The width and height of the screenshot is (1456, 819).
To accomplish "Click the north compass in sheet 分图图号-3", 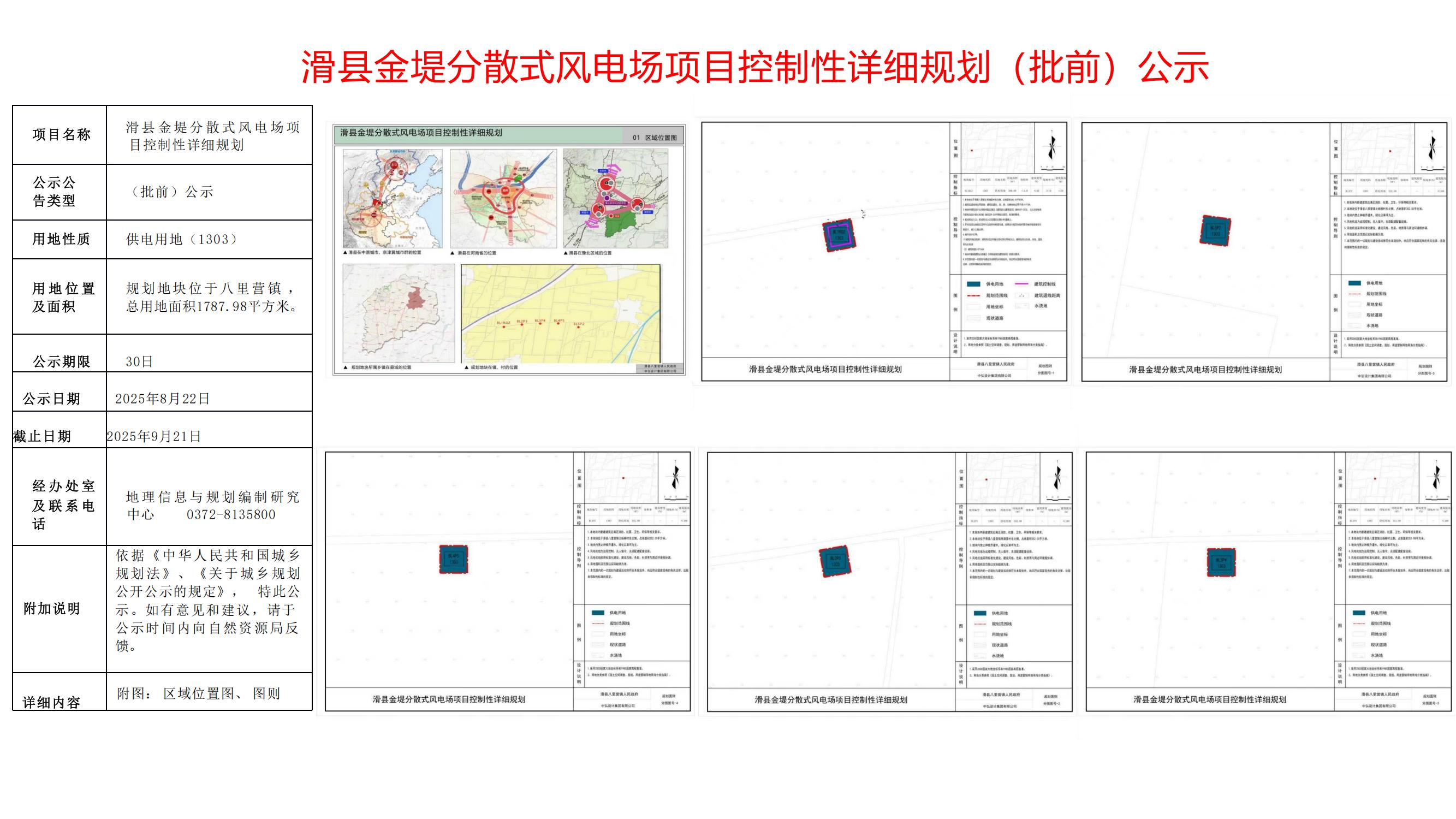I will pyautogui.click(x=1436, y=477).
